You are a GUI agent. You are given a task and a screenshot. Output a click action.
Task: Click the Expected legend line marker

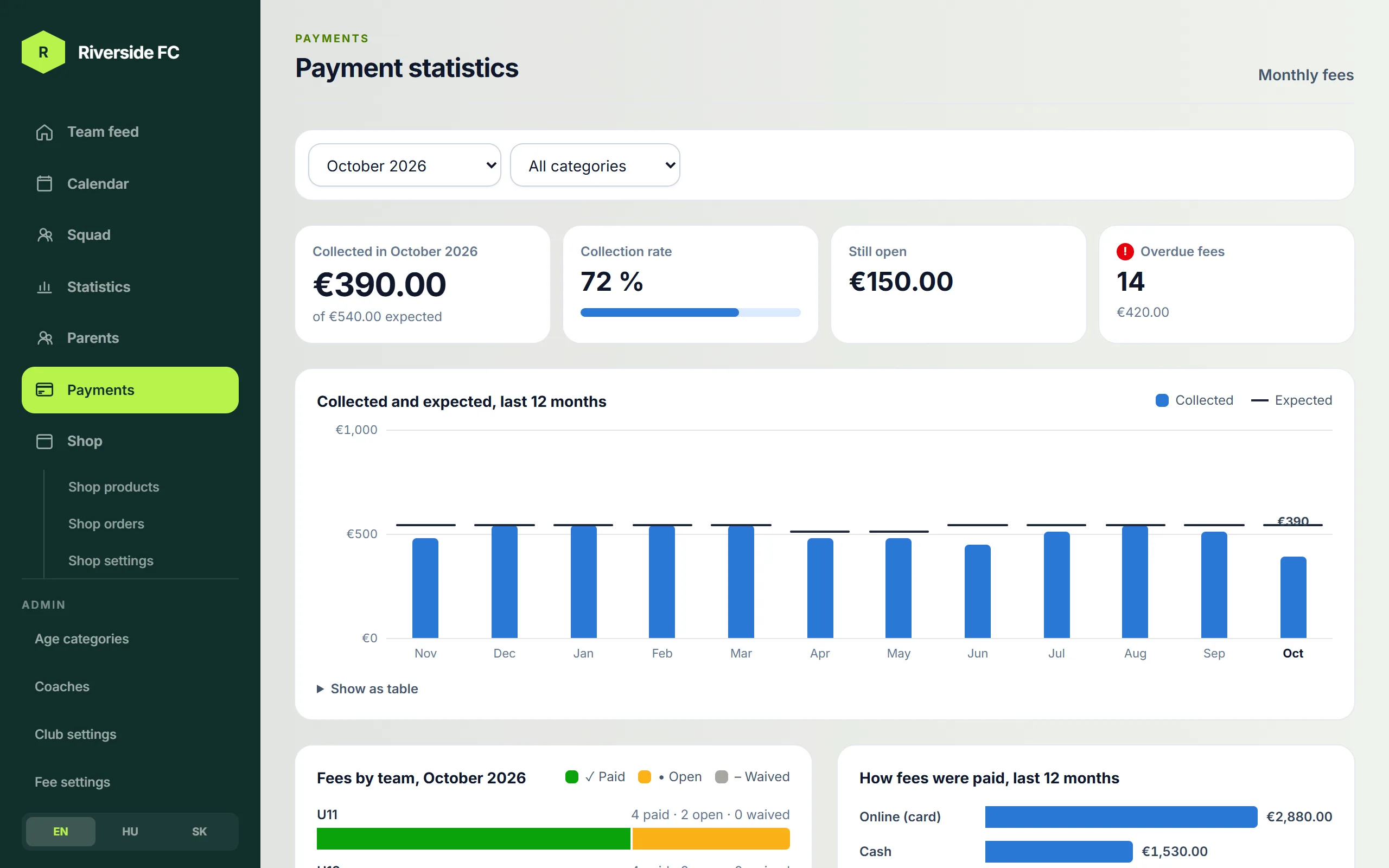click(x=1259, y=400)
